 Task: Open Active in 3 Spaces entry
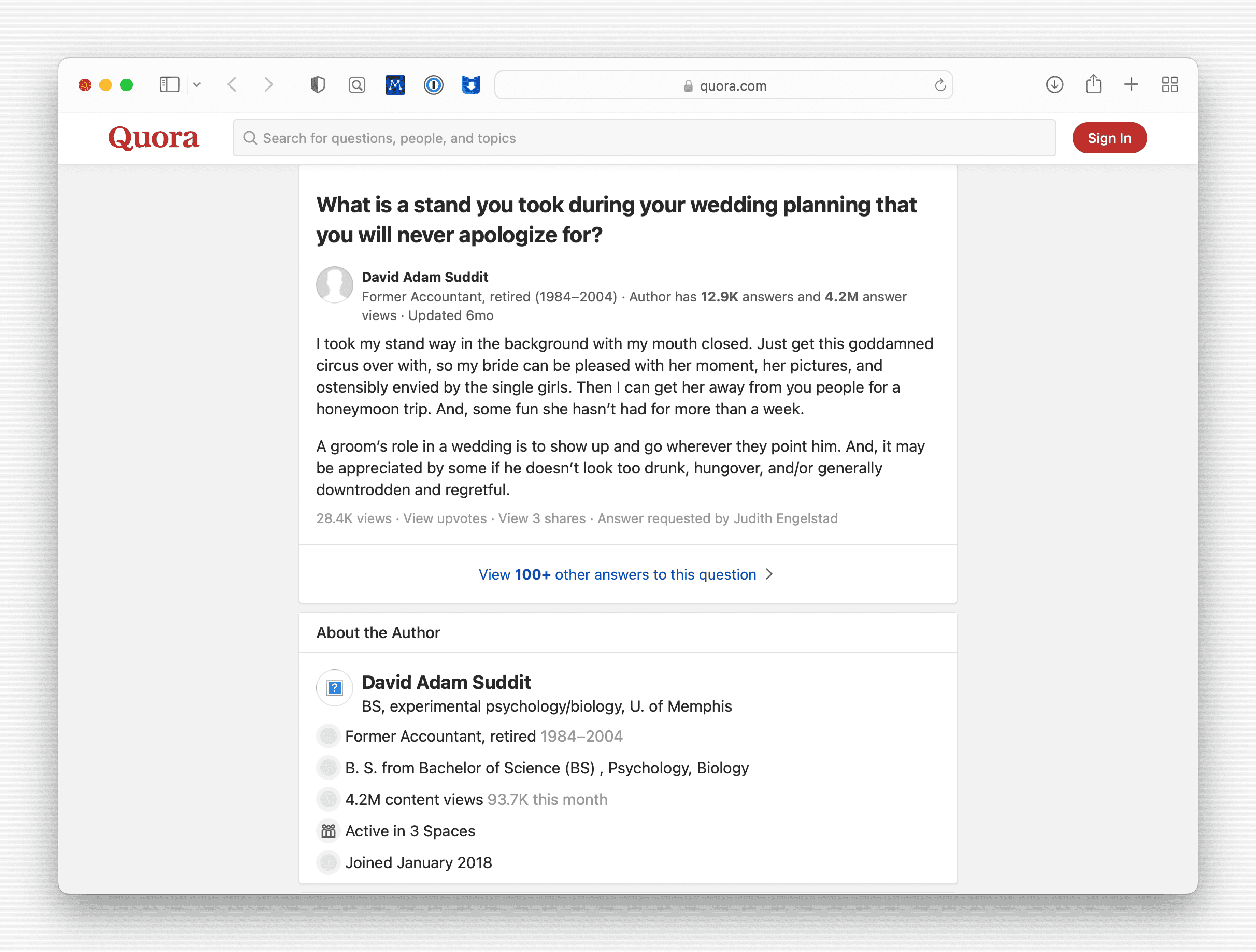pyautogui.click(x=410, y=831)
